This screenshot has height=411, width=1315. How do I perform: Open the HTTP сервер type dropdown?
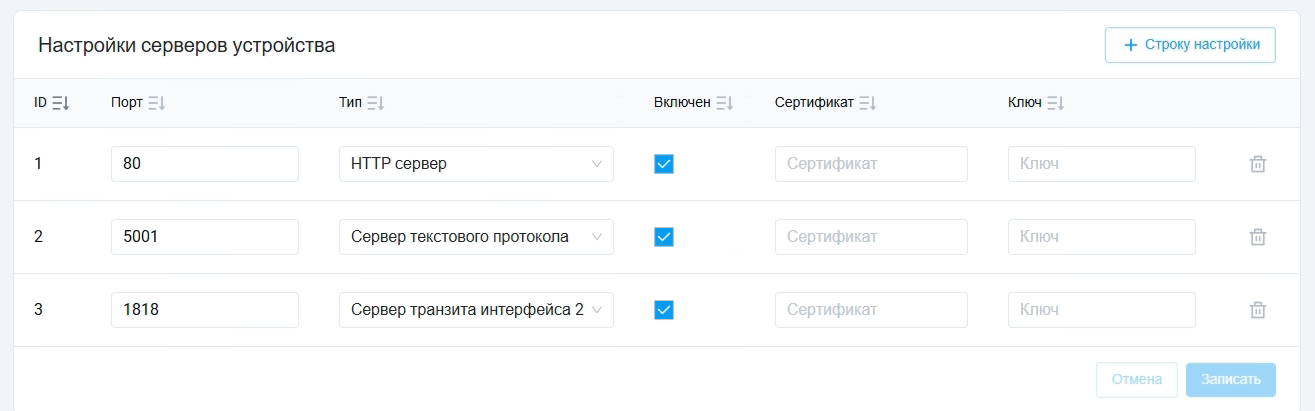click(476, 164)
